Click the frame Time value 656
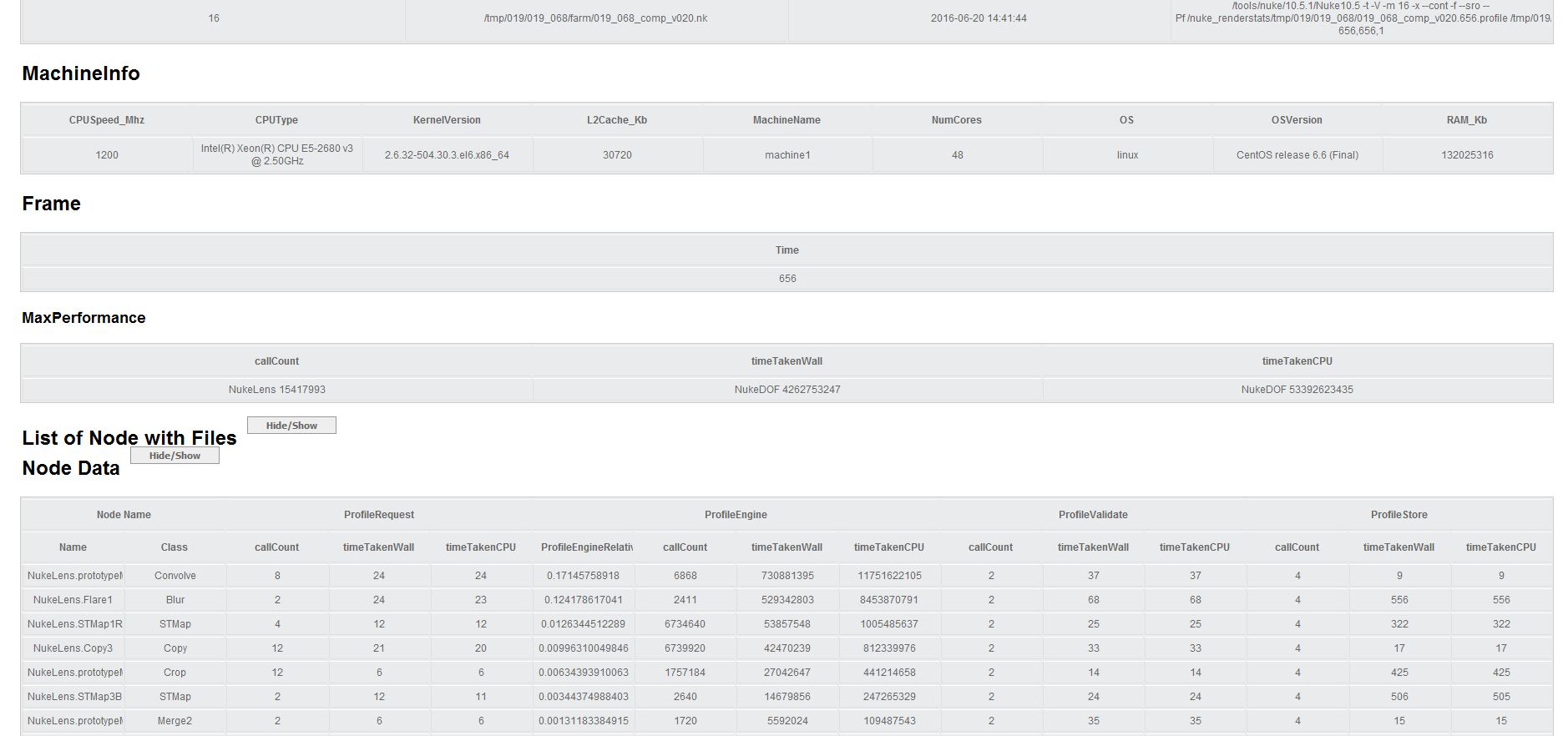1568x736 pixels. pos(787,279)
